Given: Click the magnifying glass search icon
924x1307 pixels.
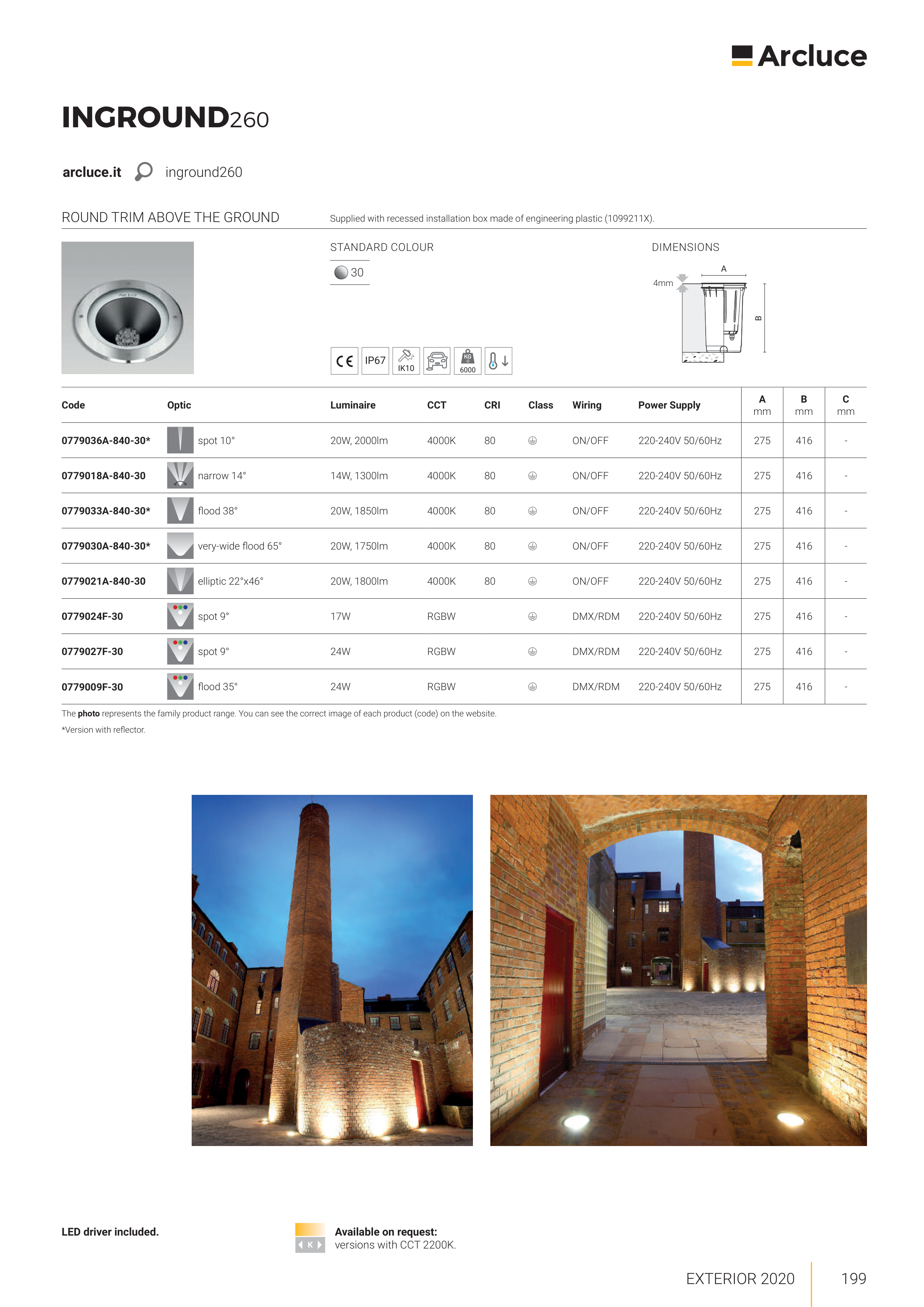Looking at the screenshot, I should tap(144, 171).
